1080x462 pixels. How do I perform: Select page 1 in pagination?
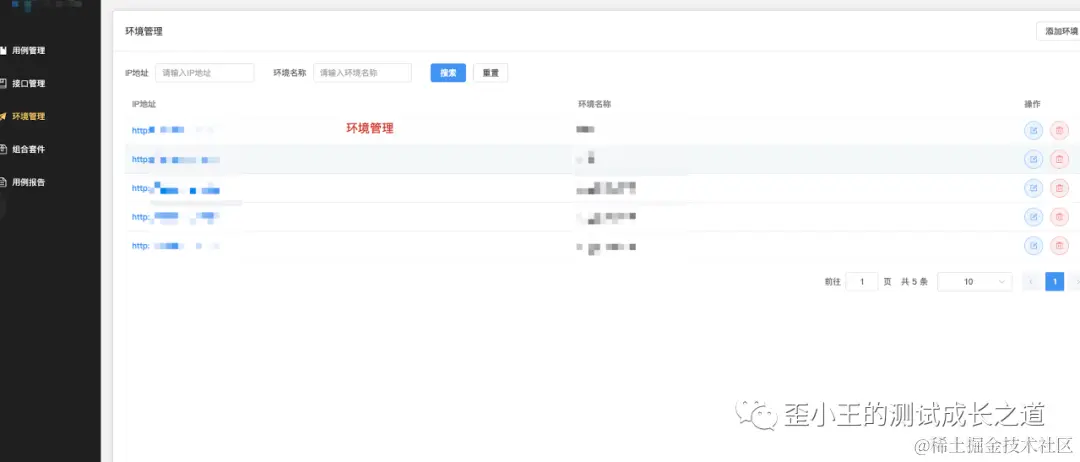tap(1055, 282)
